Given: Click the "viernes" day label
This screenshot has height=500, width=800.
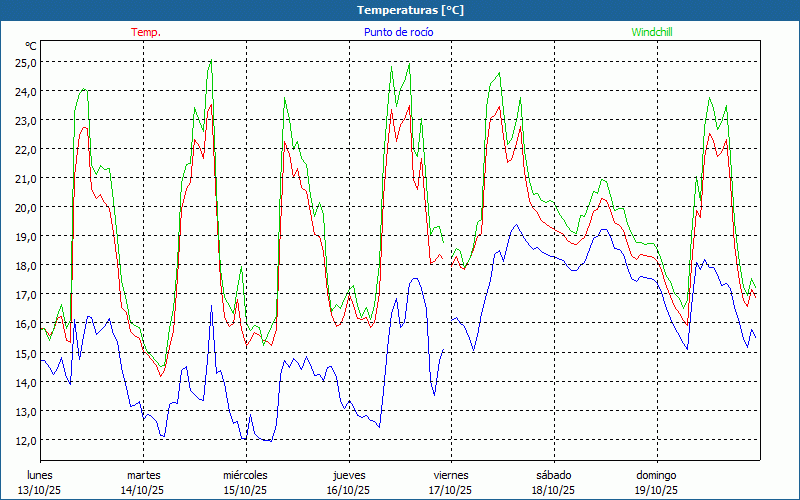Looking at the screenshot, I should tap(451, 475).
